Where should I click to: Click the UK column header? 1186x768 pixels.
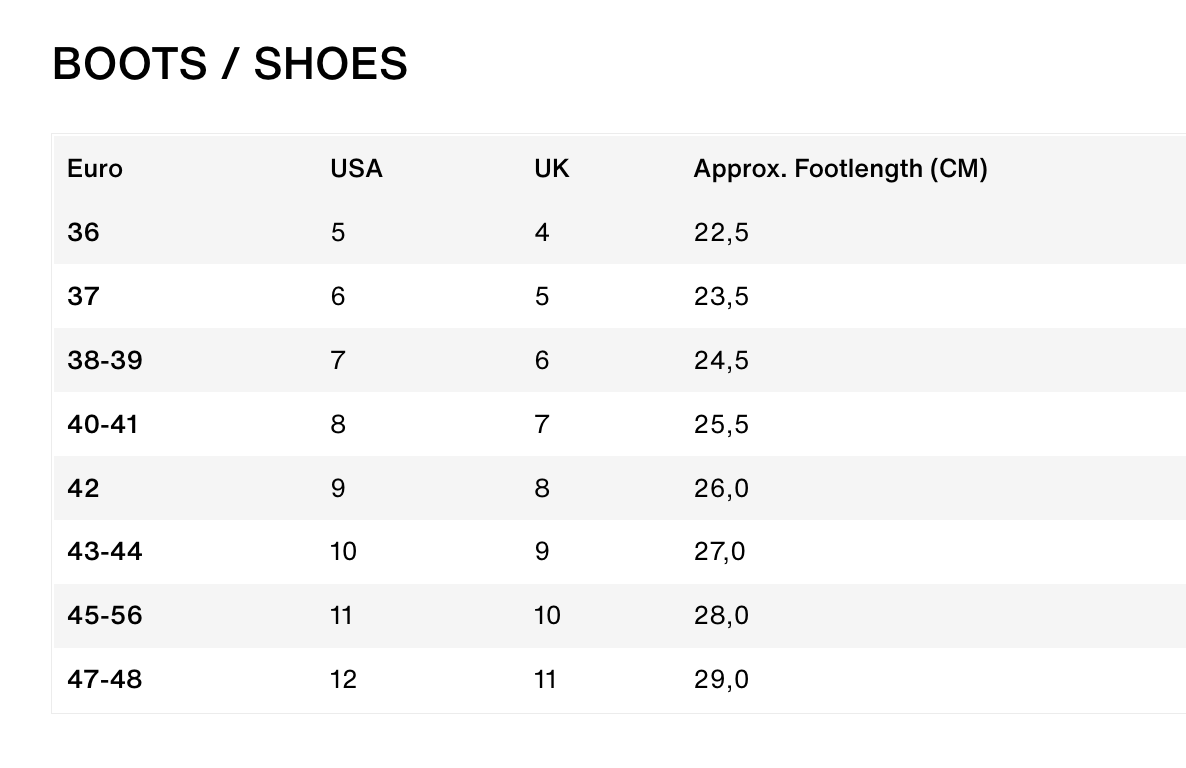(x=551, y=169)
